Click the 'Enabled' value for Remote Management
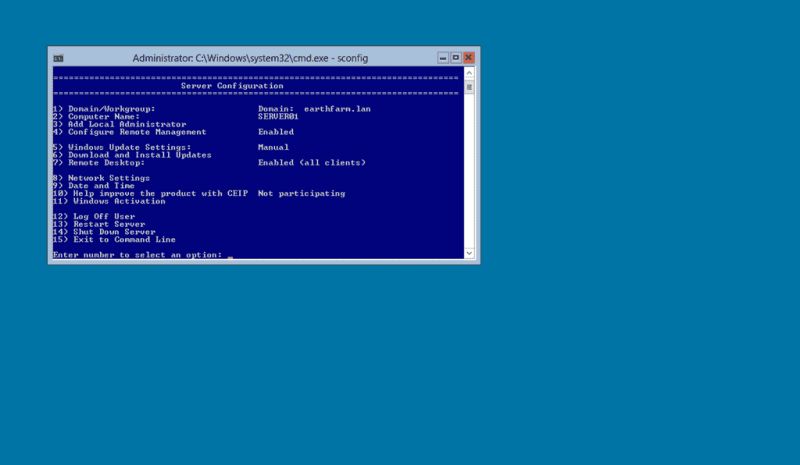Image resolution: width=800 pixels, height=465 pixels. 276,132
